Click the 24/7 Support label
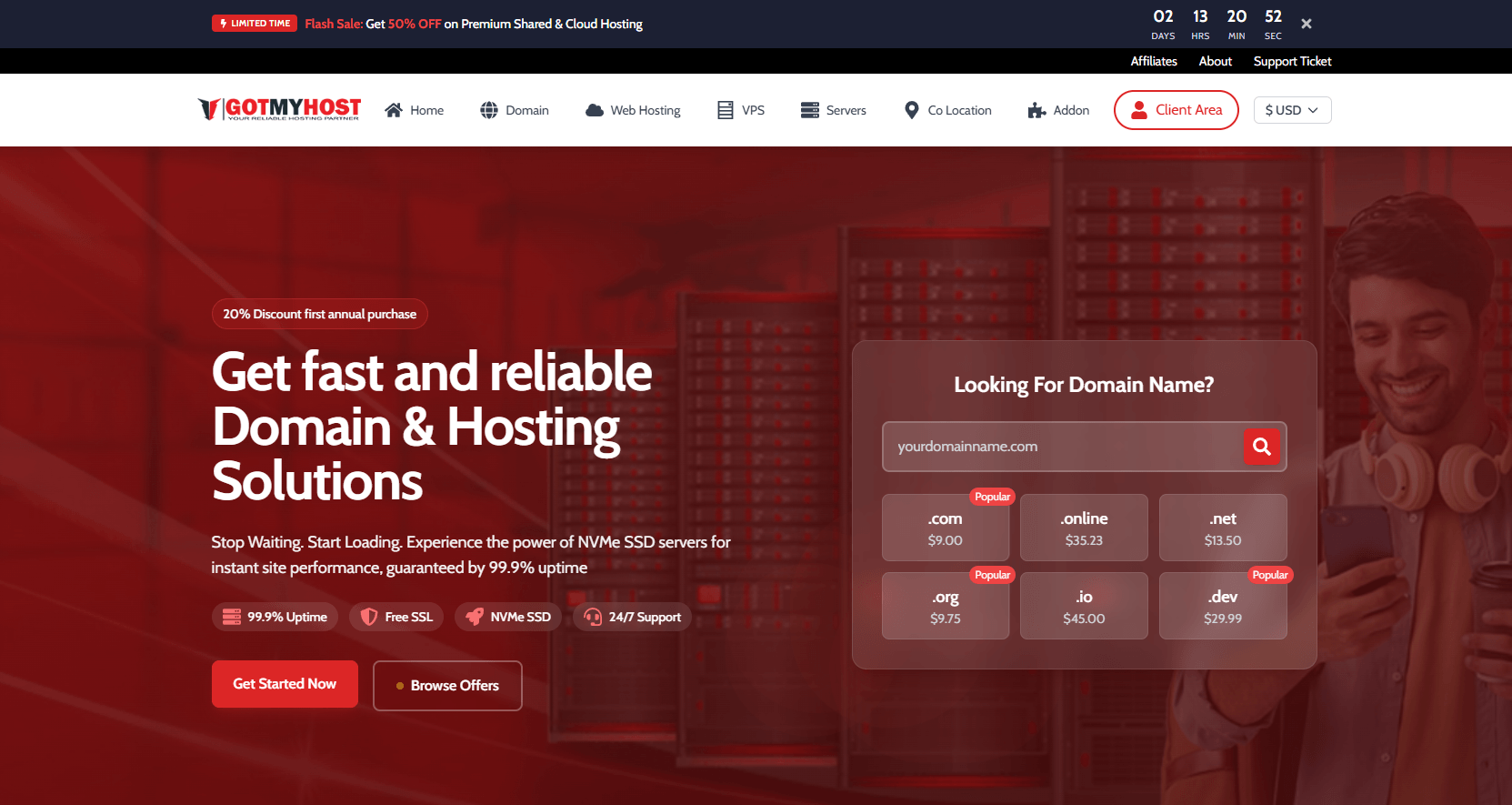 click(x=645, y=617)
